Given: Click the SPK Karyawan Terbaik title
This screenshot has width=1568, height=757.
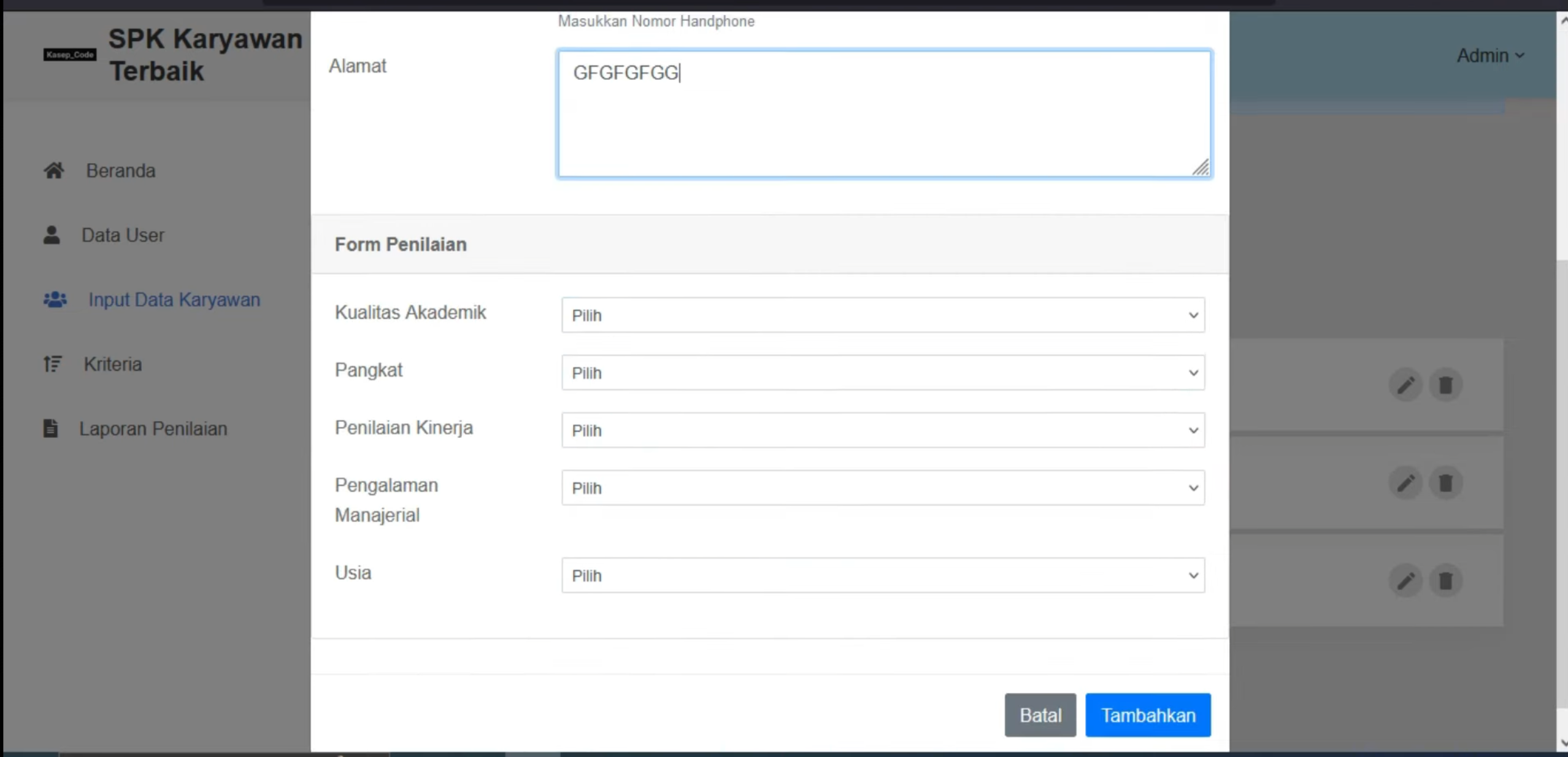Looking at the screenshot, I should coord(205,55).
